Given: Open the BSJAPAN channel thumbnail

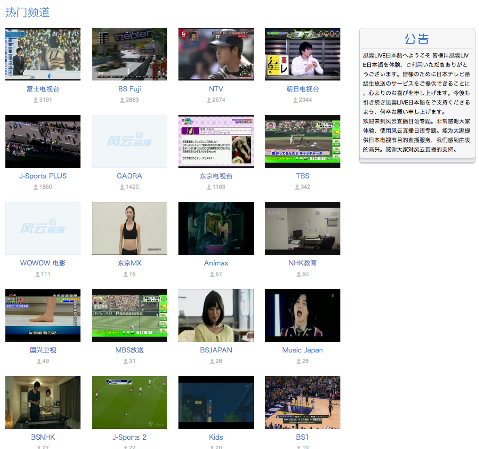Looking at the screenshot, I should [x=216, y=315].
